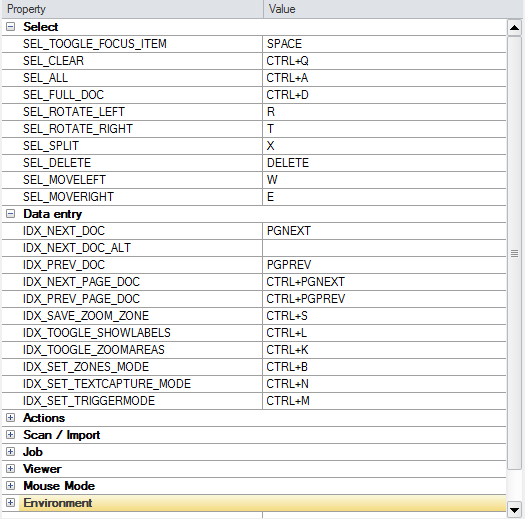Expand the Mouse Mode category

[x=10, y=486]
